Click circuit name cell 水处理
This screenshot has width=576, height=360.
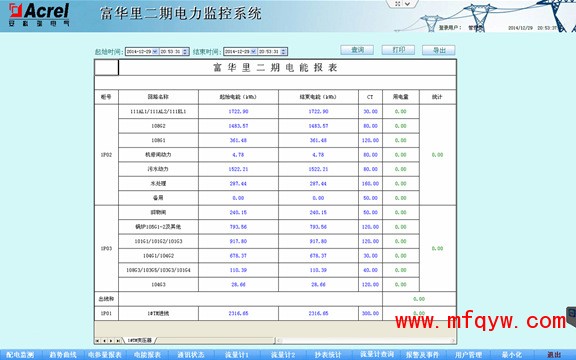[x=158, y=183]
